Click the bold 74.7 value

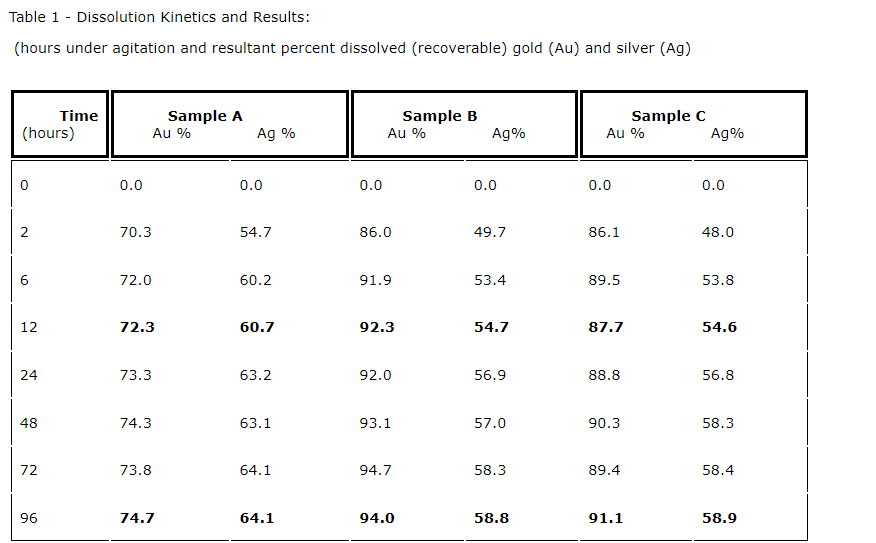point(137,518)
